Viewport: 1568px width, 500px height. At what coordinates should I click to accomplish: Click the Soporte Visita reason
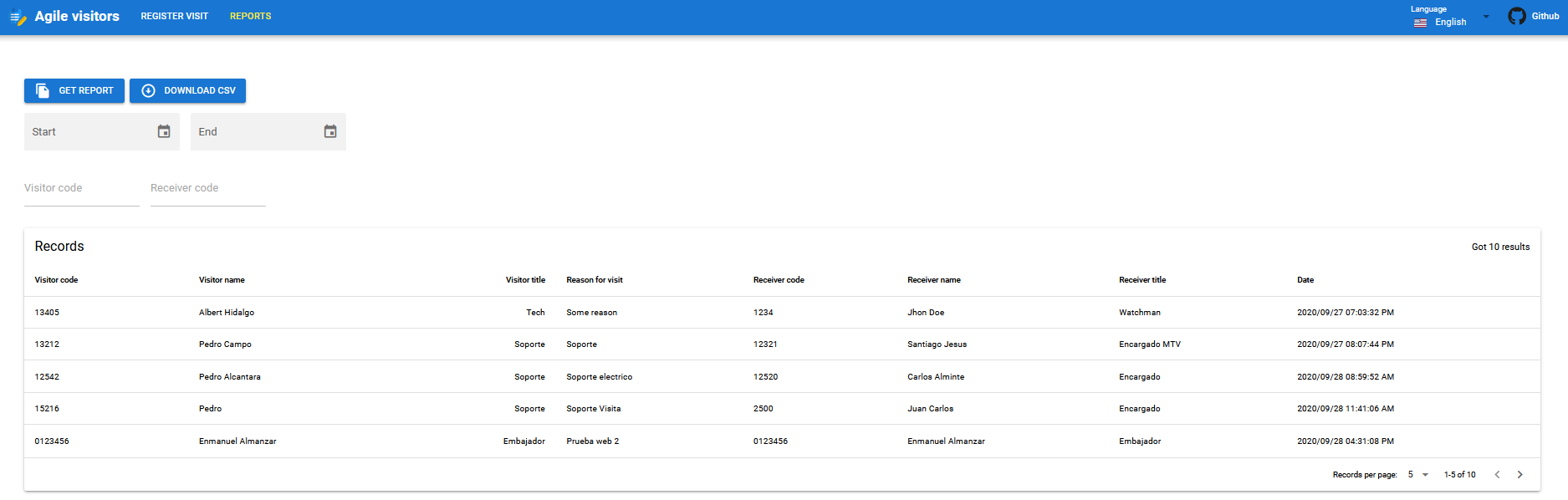(x=594, y=409)
